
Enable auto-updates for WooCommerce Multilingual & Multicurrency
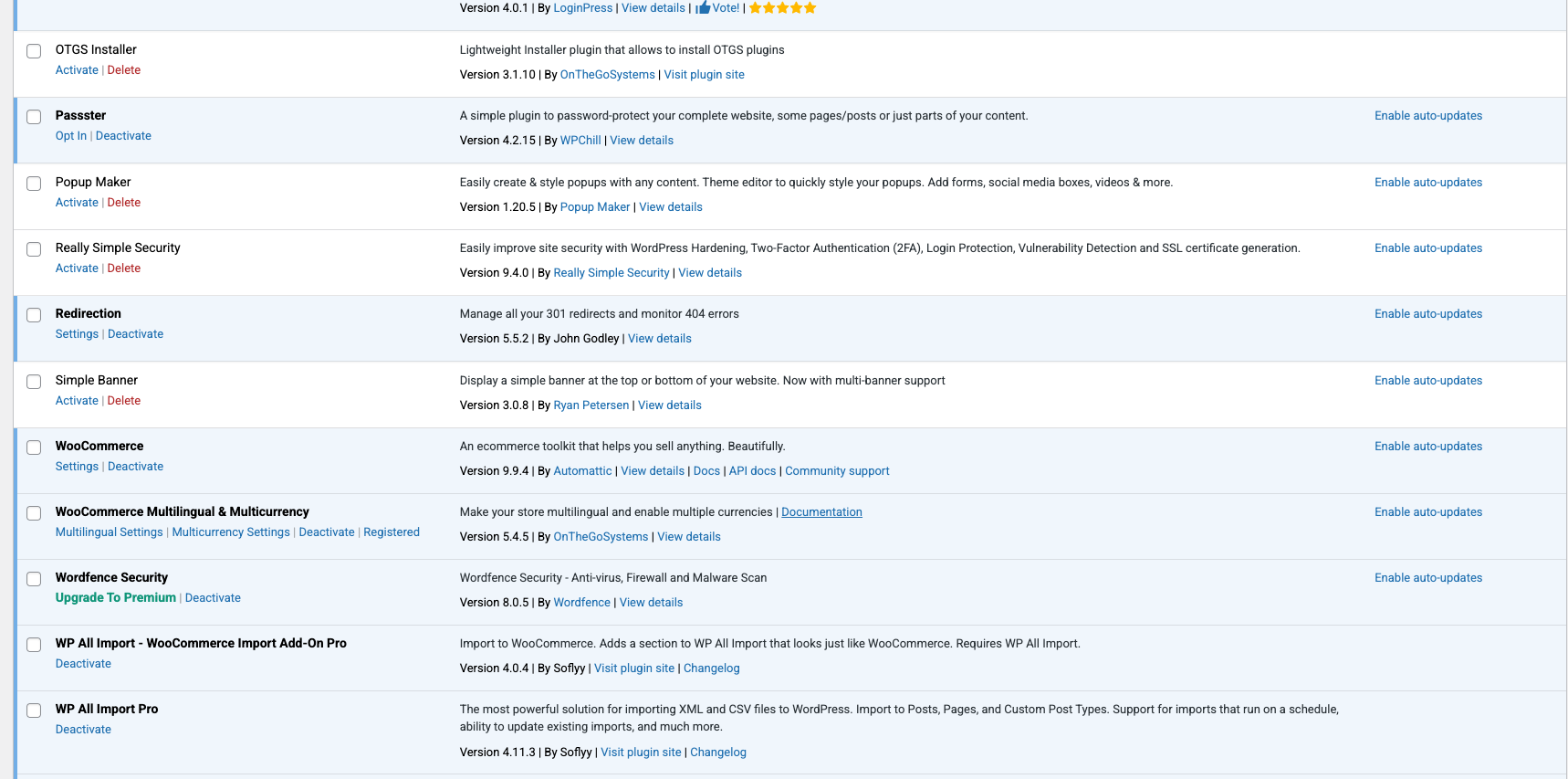tap(1428, 512)
